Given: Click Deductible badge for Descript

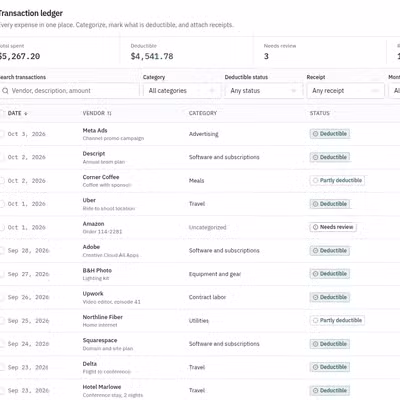Looking at the screenshot, I should point(330,157).
